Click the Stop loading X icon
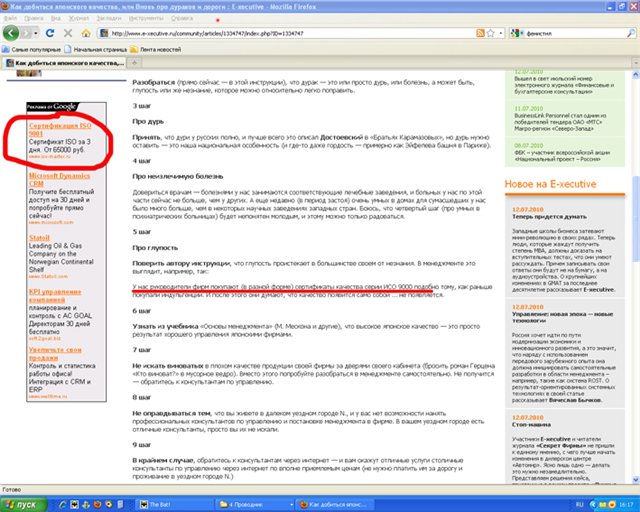640x512 pixels. pyautogui.click(x=68, y=33)
